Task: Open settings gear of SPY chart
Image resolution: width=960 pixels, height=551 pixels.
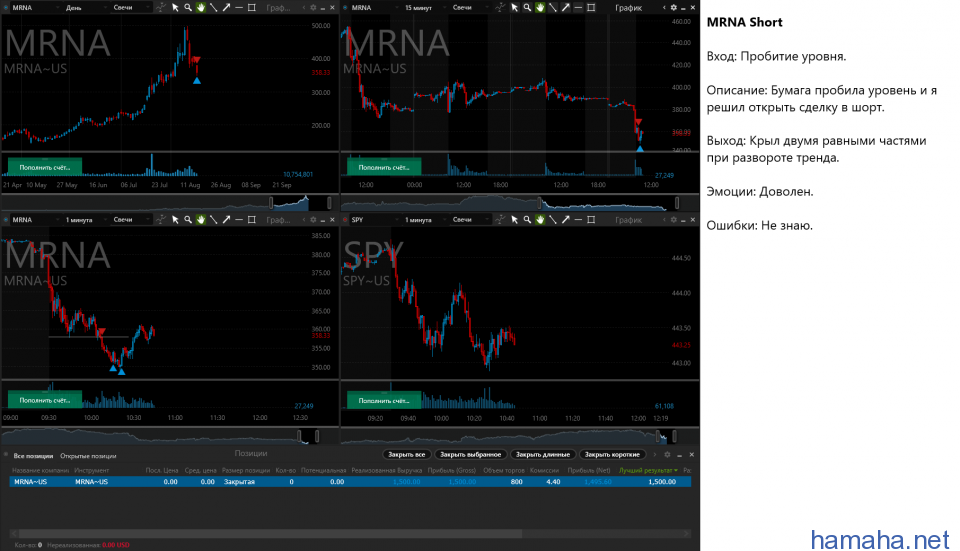Action: 673,219
